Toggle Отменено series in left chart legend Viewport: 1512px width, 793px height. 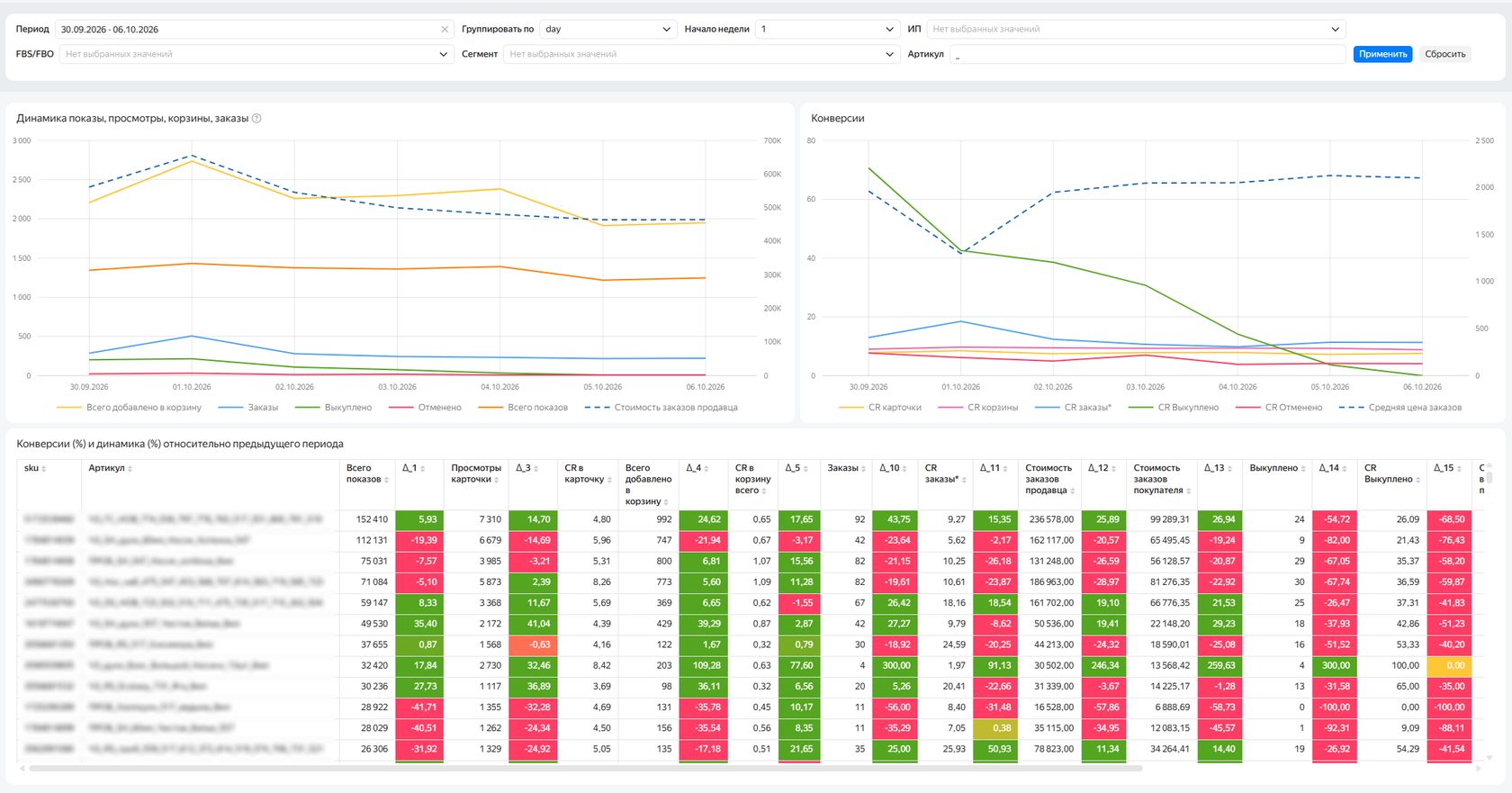pyautogui.click(x=425, y=408)
